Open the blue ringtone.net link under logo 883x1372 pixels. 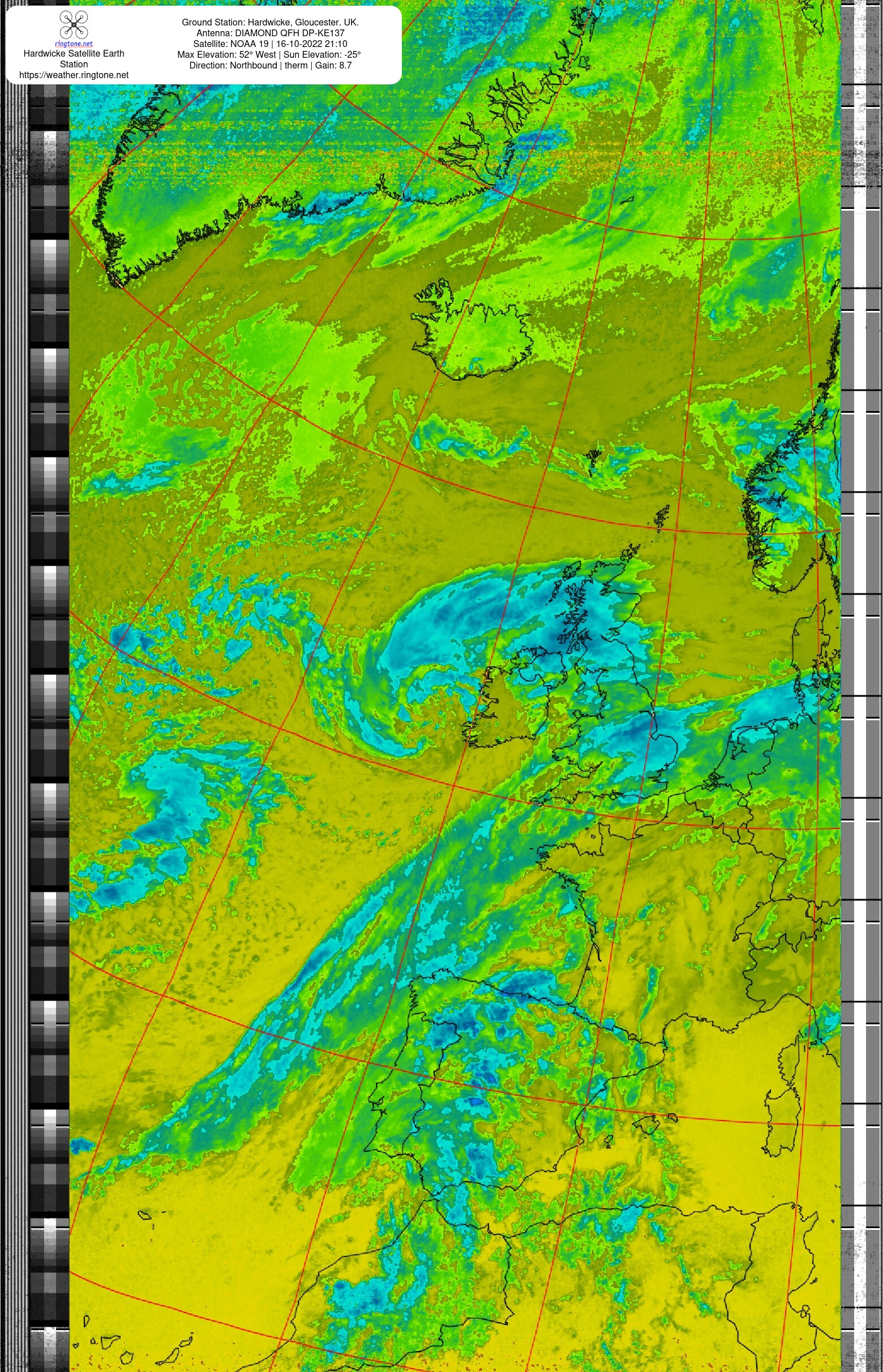pos(74,44)
